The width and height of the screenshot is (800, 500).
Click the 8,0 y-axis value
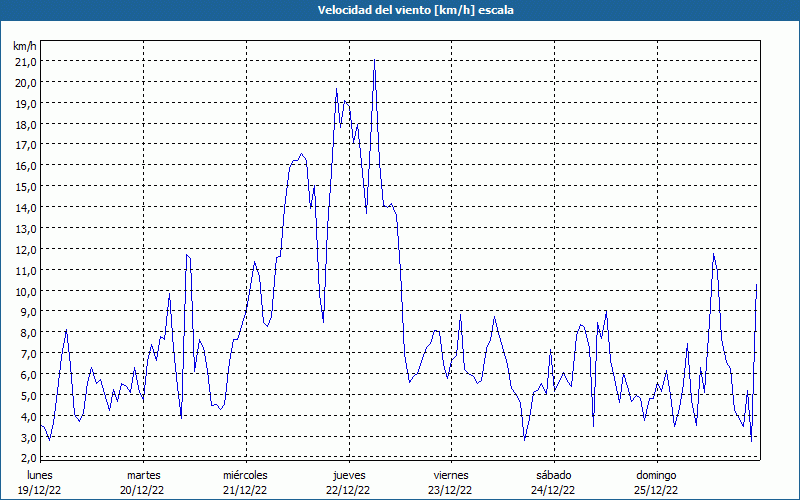[29, 333]
